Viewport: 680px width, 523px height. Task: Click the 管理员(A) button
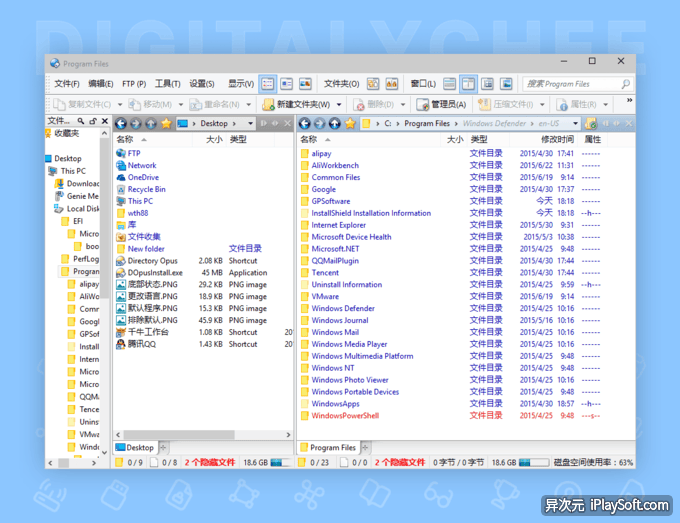point(441,105)
